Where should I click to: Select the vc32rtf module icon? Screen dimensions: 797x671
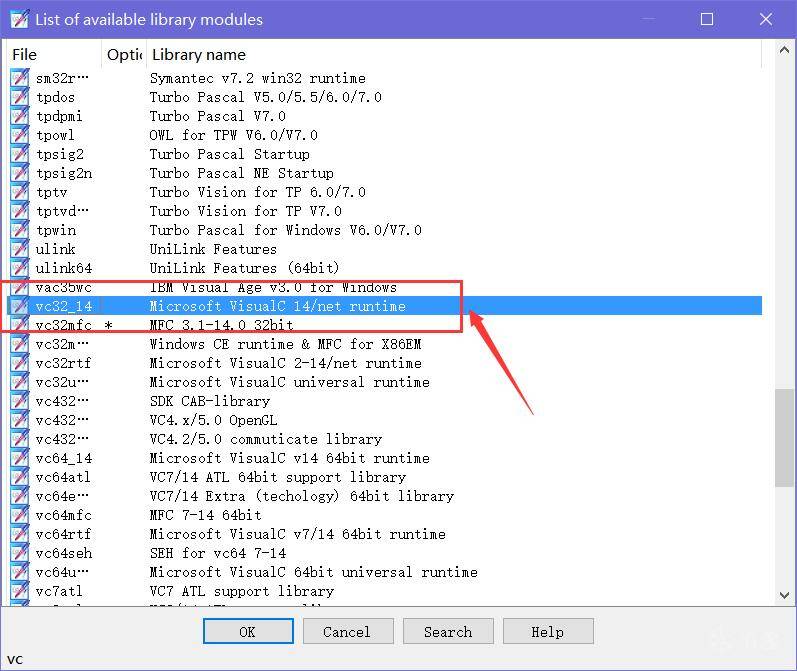[x=19, y=363]
